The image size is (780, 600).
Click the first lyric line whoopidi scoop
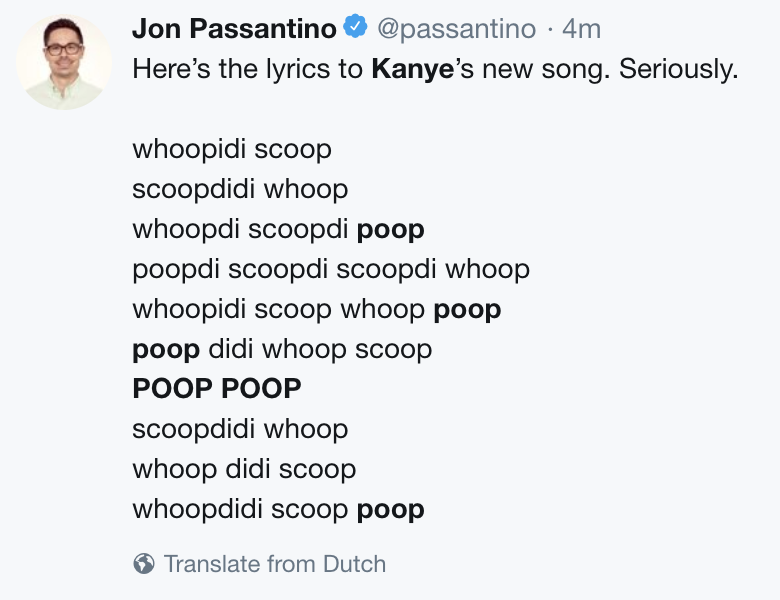(x=232, y=150)
